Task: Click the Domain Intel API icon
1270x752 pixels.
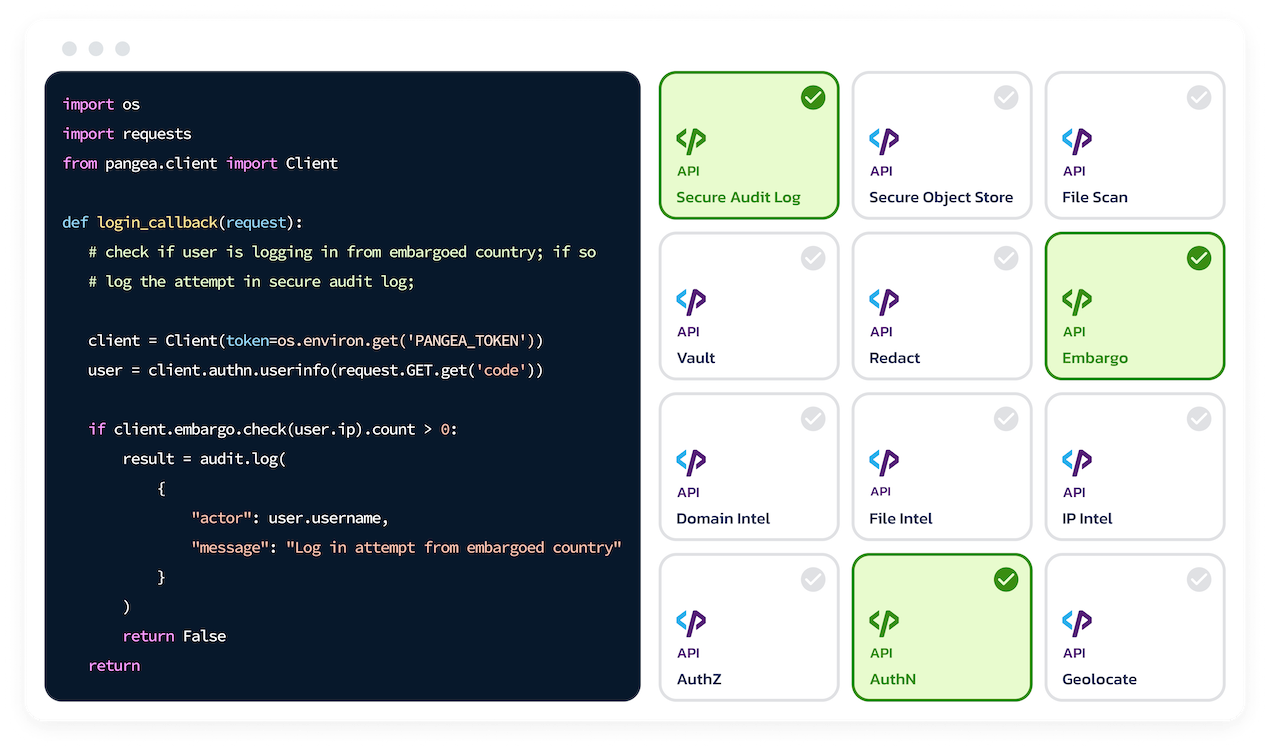Action: tap(691, 462)
